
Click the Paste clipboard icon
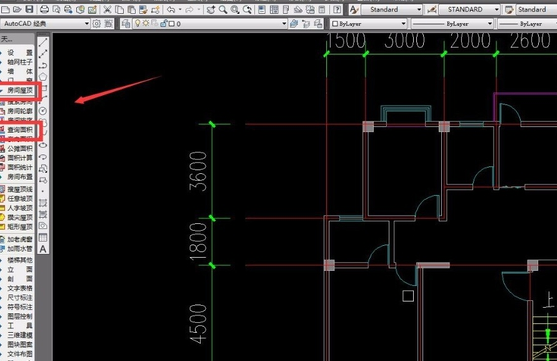click(x=131, y=10)
